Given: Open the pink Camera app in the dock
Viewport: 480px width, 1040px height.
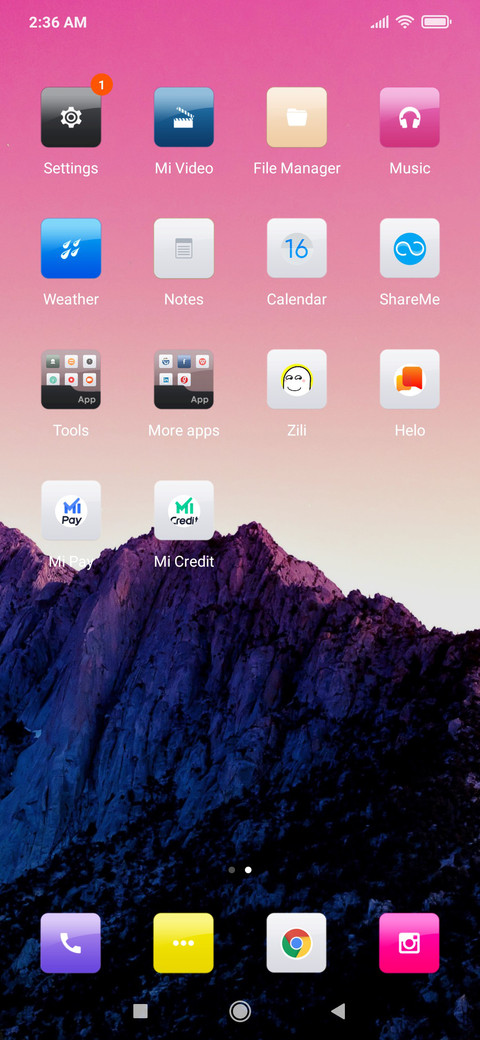Looking at the screenshot, I should (410, 943).
